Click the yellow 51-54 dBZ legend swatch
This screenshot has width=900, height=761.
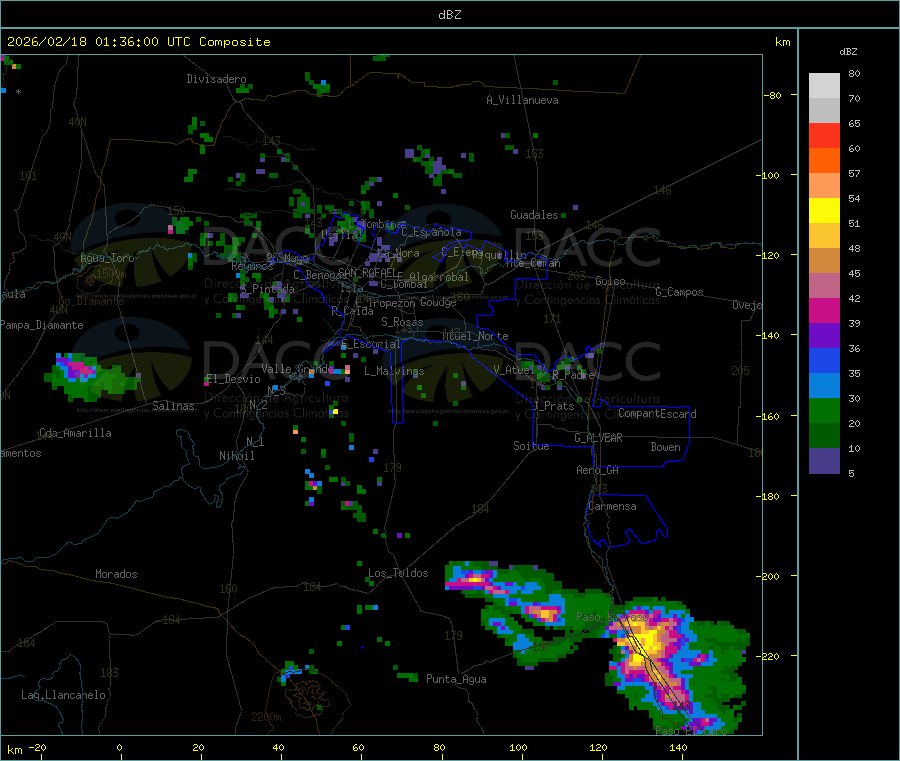point(824,211)
